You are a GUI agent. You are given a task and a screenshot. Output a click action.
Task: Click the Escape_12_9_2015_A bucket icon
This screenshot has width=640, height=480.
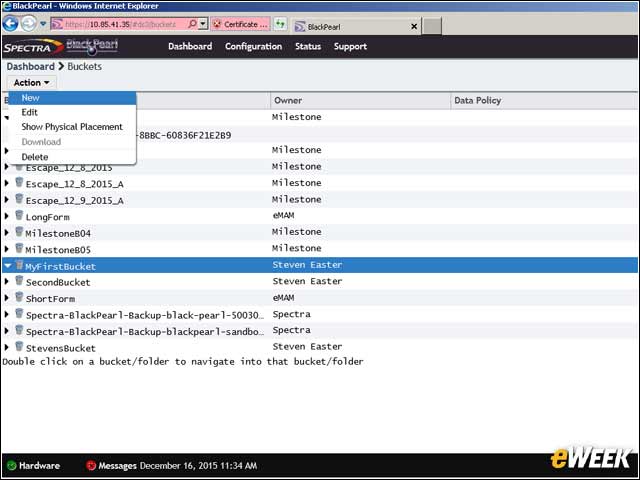point(19,199)
